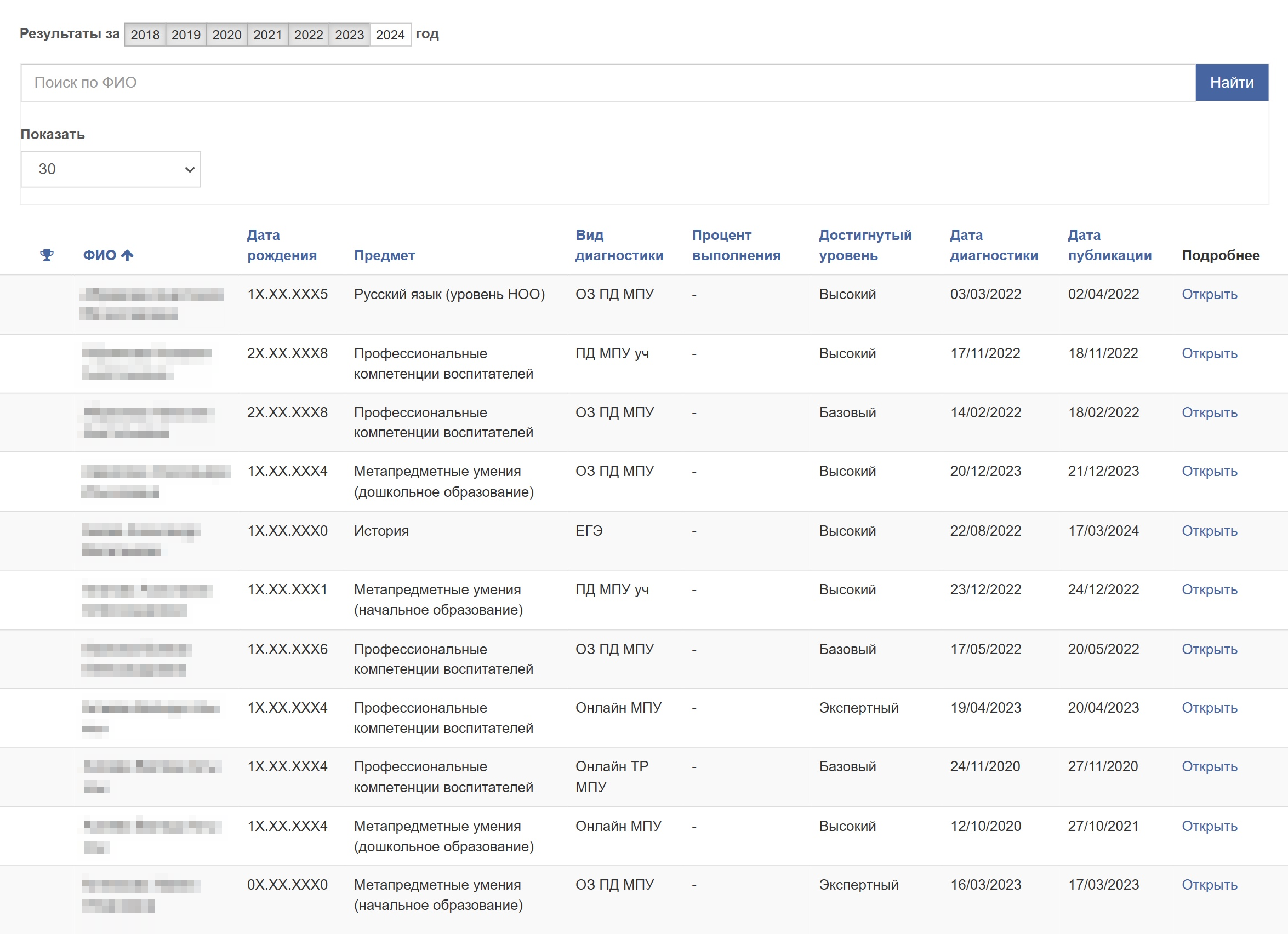The height and width of the screenshot is (934, 1288).
Task: Sort by Дата рождения column
Action: pos(282,245)
